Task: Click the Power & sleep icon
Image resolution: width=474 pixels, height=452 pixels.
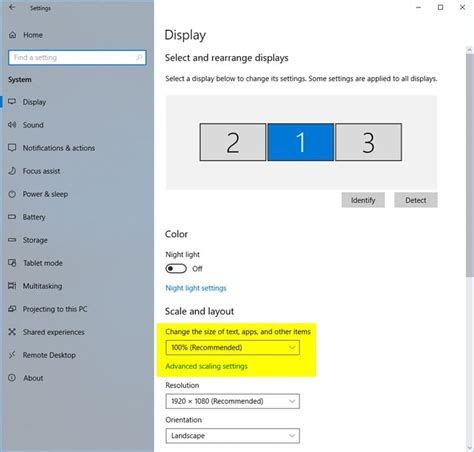Action: [12, 194]
